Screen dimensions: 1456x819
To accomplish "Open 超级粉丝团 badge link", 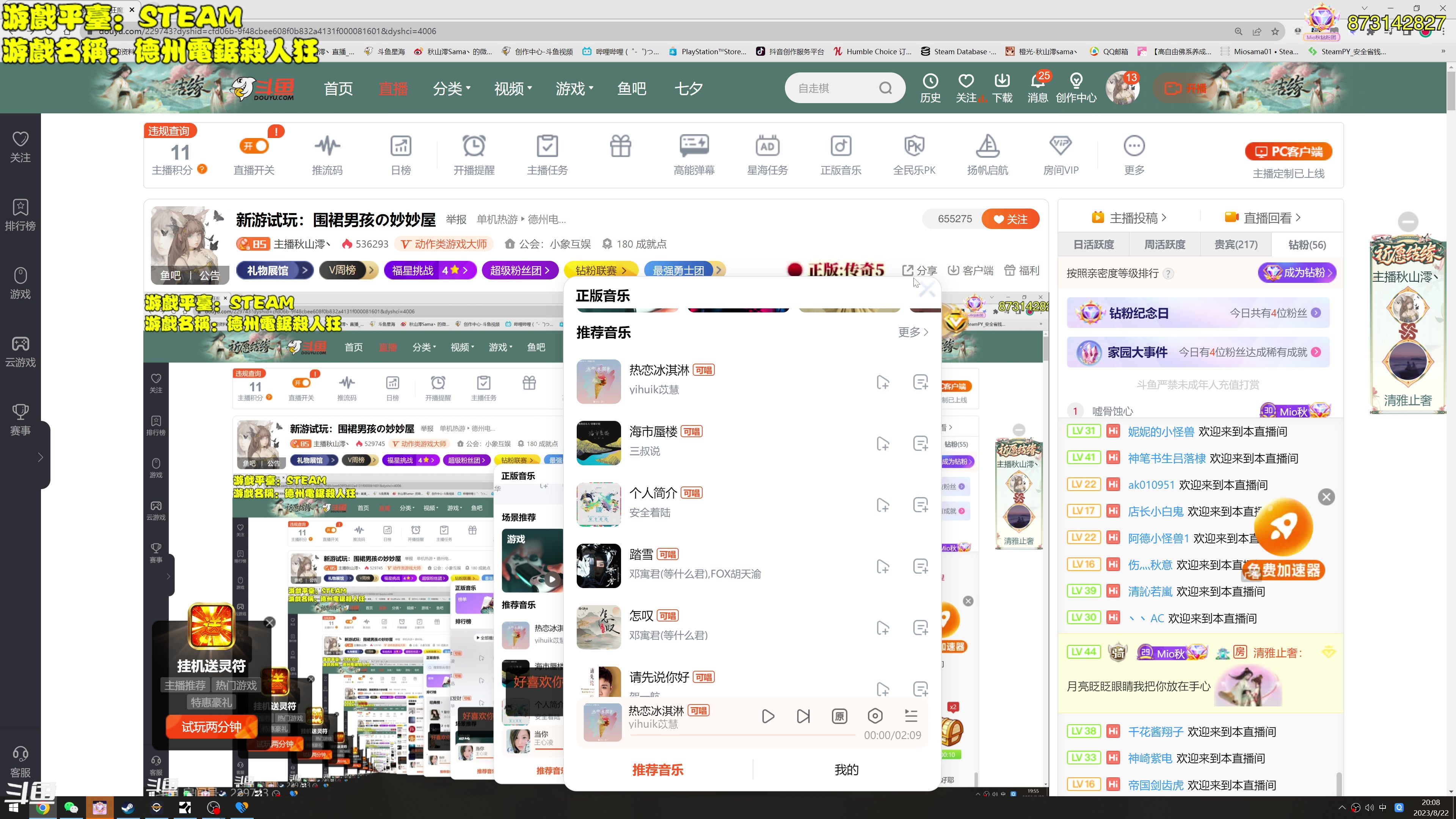I will [520, 271].
